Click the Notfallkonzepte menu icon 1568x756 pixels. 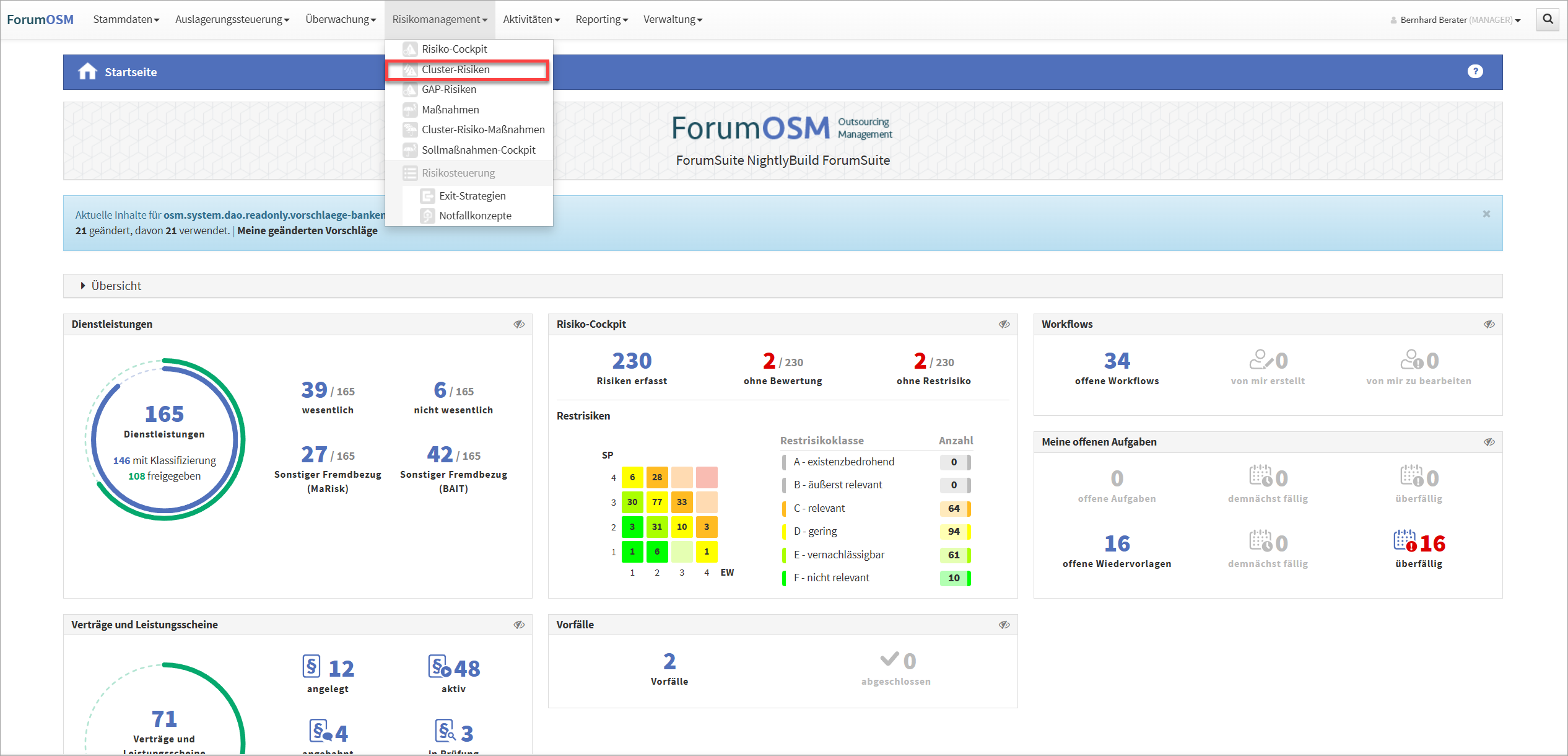click(427, 216)
